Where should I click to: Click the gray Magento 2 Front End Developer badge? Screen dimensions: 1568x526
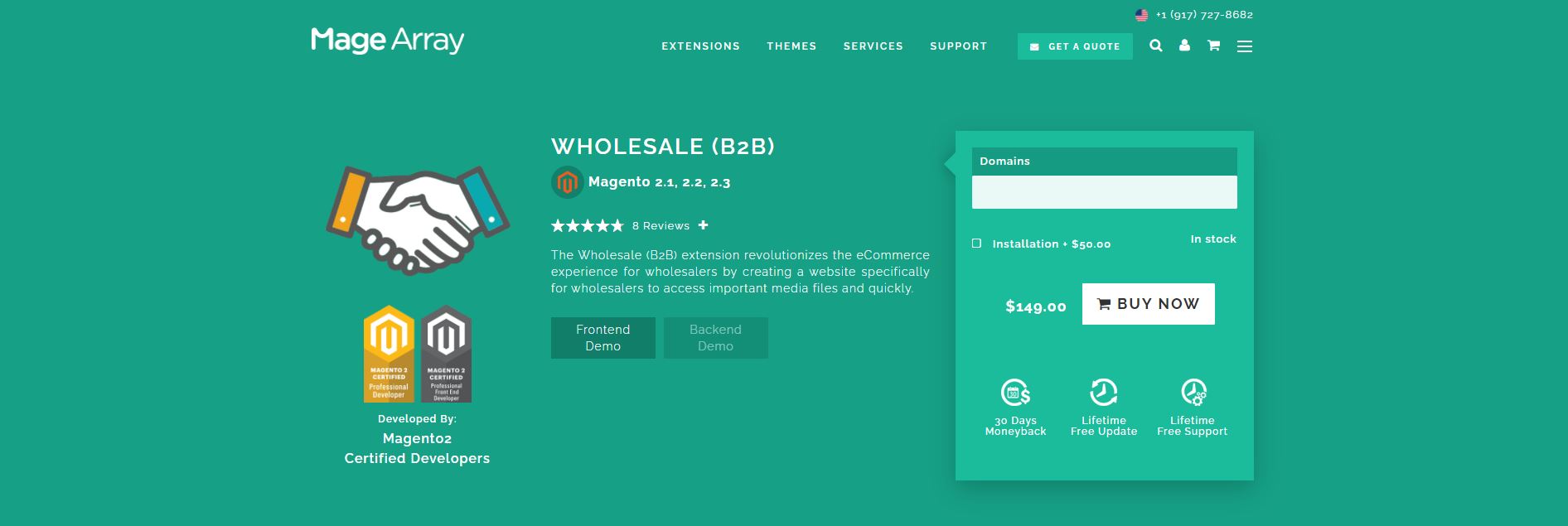tap(446, 354)
